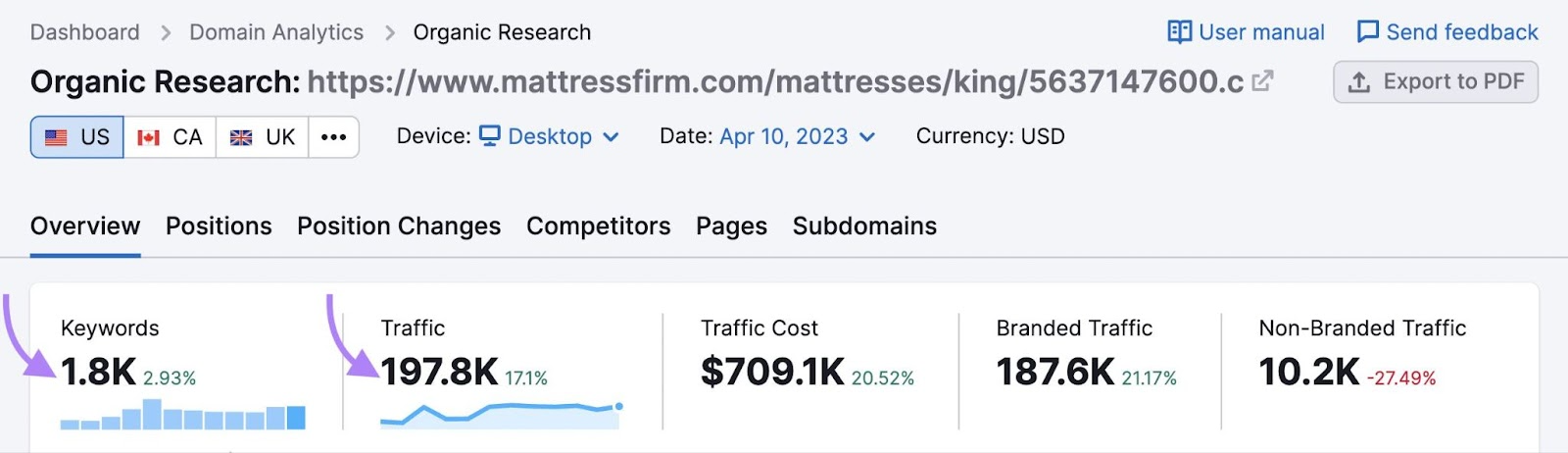Image resolution: width=1568 pixels, height=453 pixels.
Task: Click the Keywords value 1.8K
Action: 98,373
